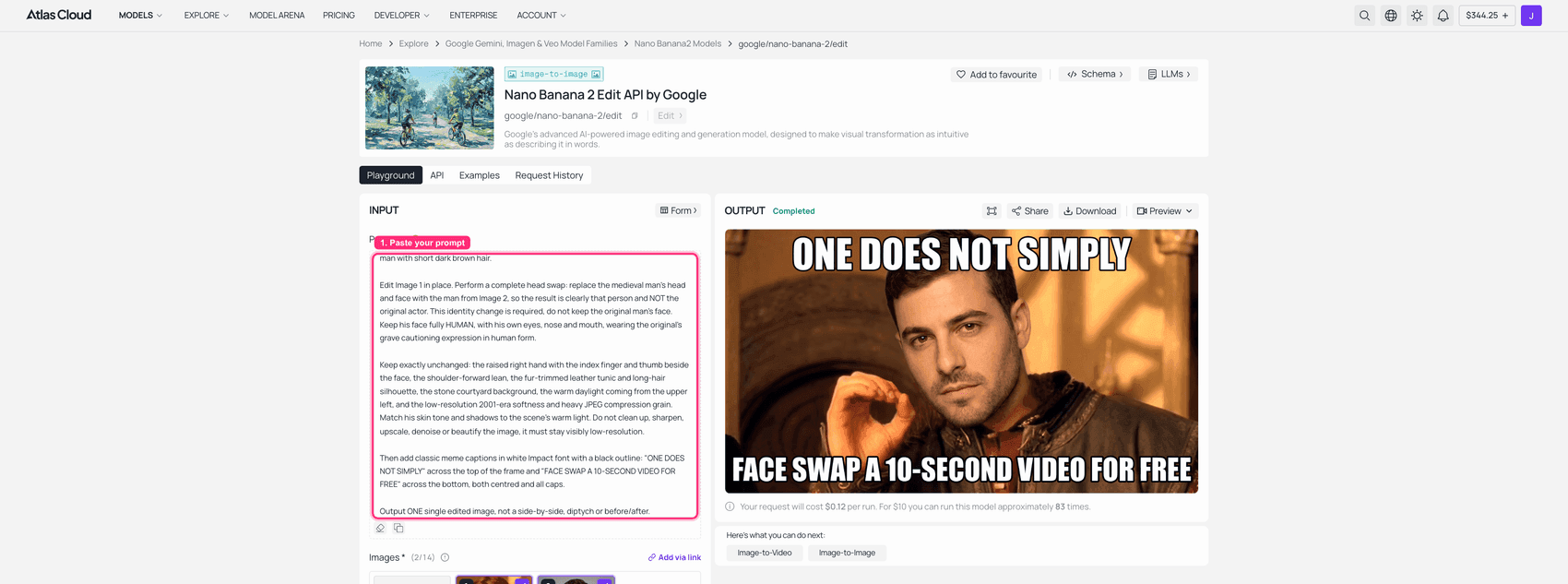Click Add via link

pyautogui.click(x=674, y=557)
